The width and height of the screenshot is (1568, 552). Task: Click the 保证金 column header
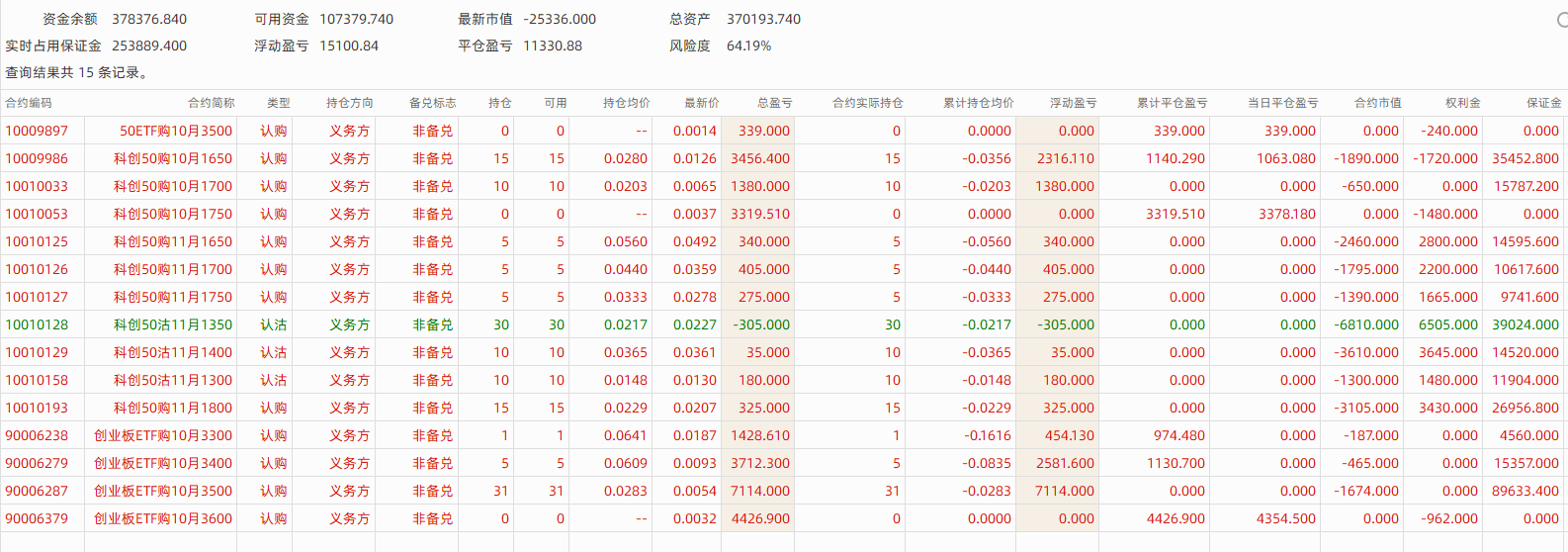coord(1543,103)
